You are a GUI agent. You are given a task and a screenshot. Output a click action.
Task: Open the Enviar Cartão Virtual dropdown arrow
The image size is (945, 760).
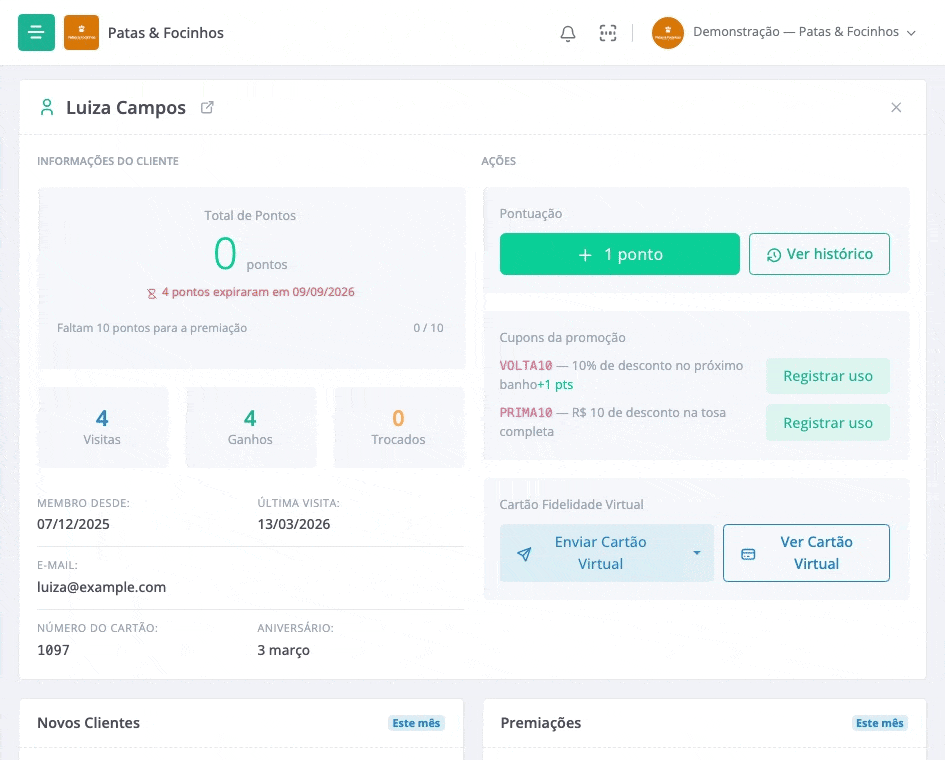pyautogui.click(x=697, y=553)
